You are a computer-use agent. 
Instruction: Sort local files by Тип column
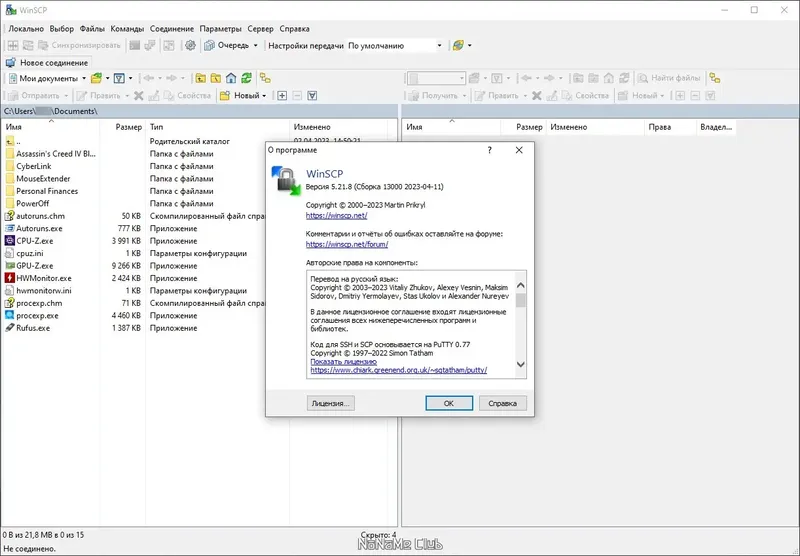[x=217, y=127]
